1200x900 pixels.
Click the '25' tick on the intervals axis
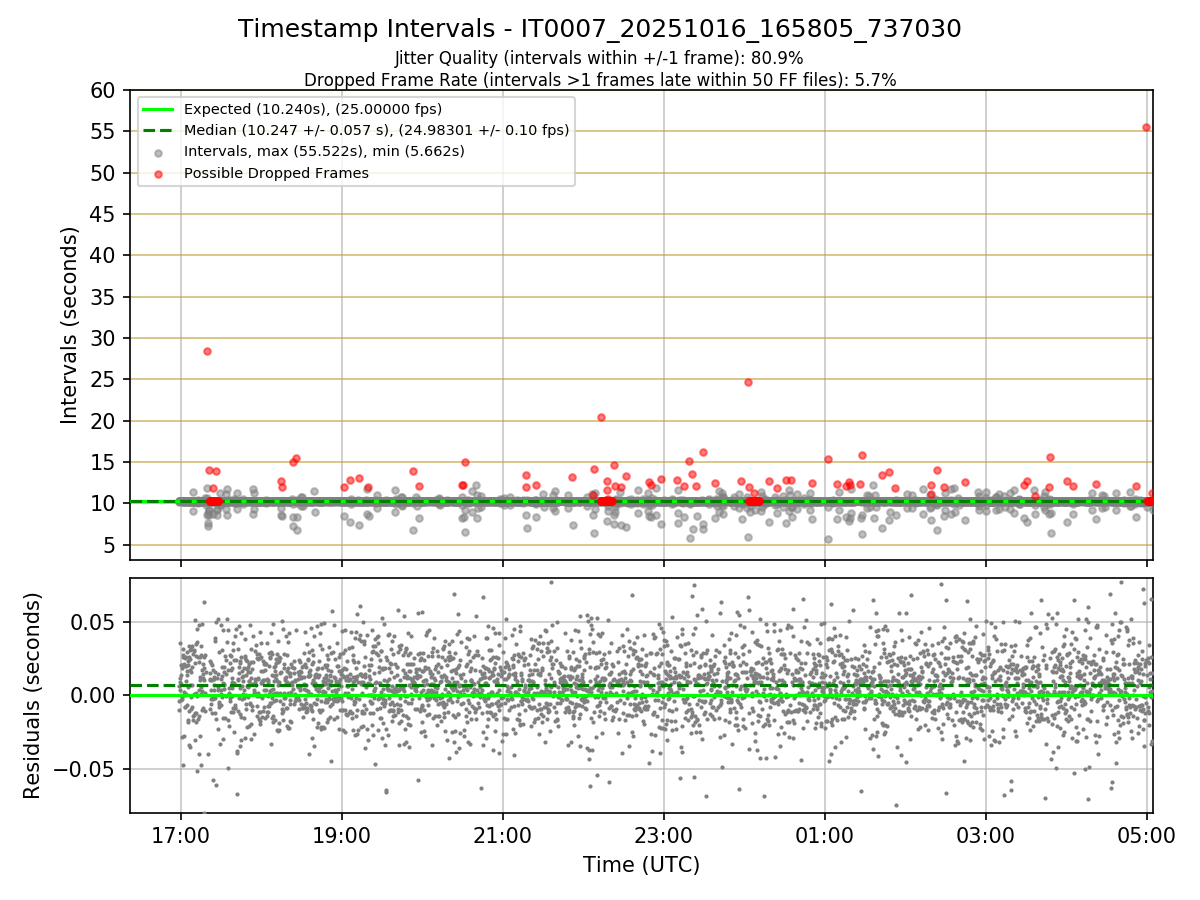pyautogui.click(x=103, y=380)
